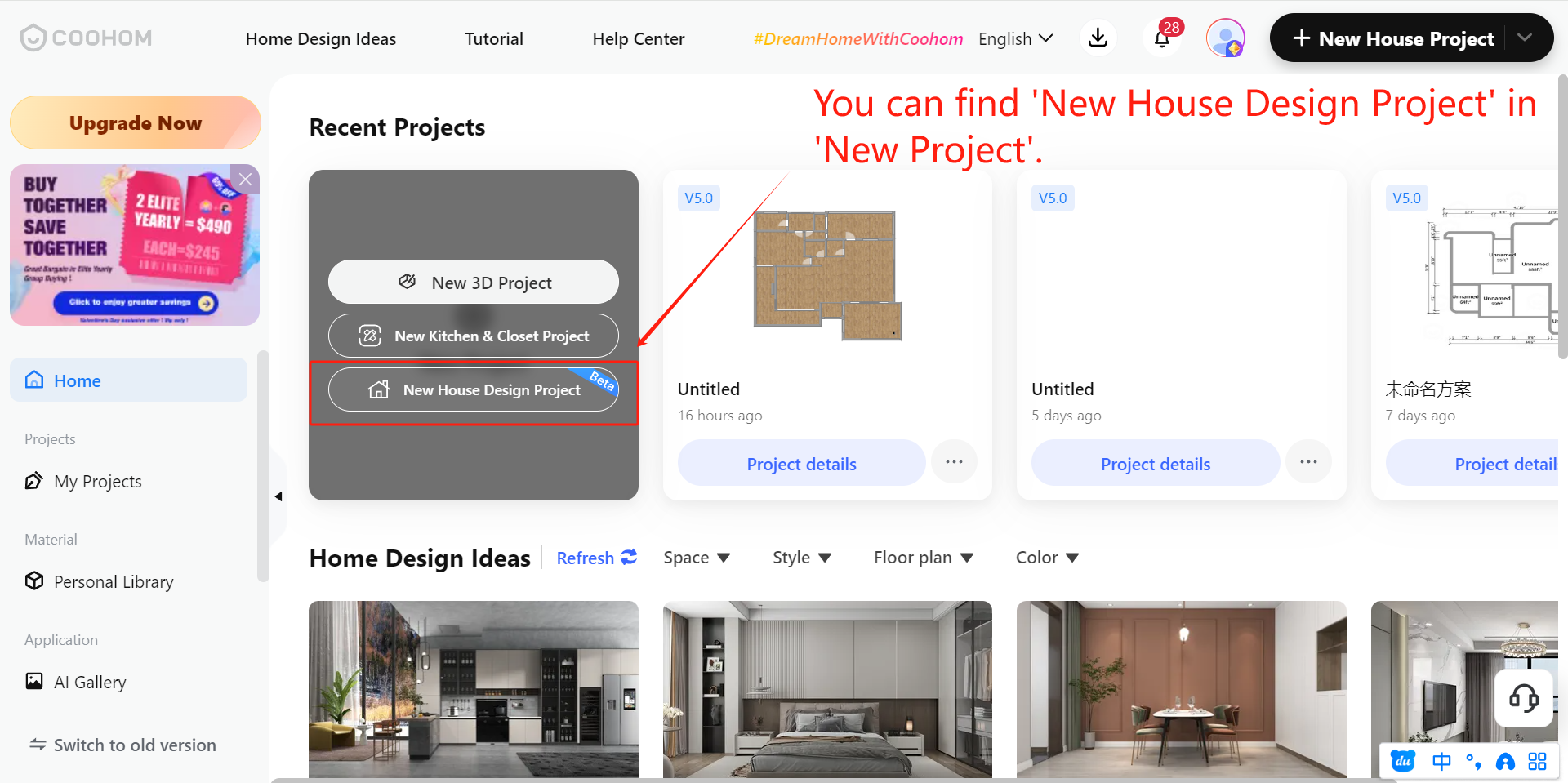Open the Color filter dropdown
1568x783 pixels.
pos(1048,557)
